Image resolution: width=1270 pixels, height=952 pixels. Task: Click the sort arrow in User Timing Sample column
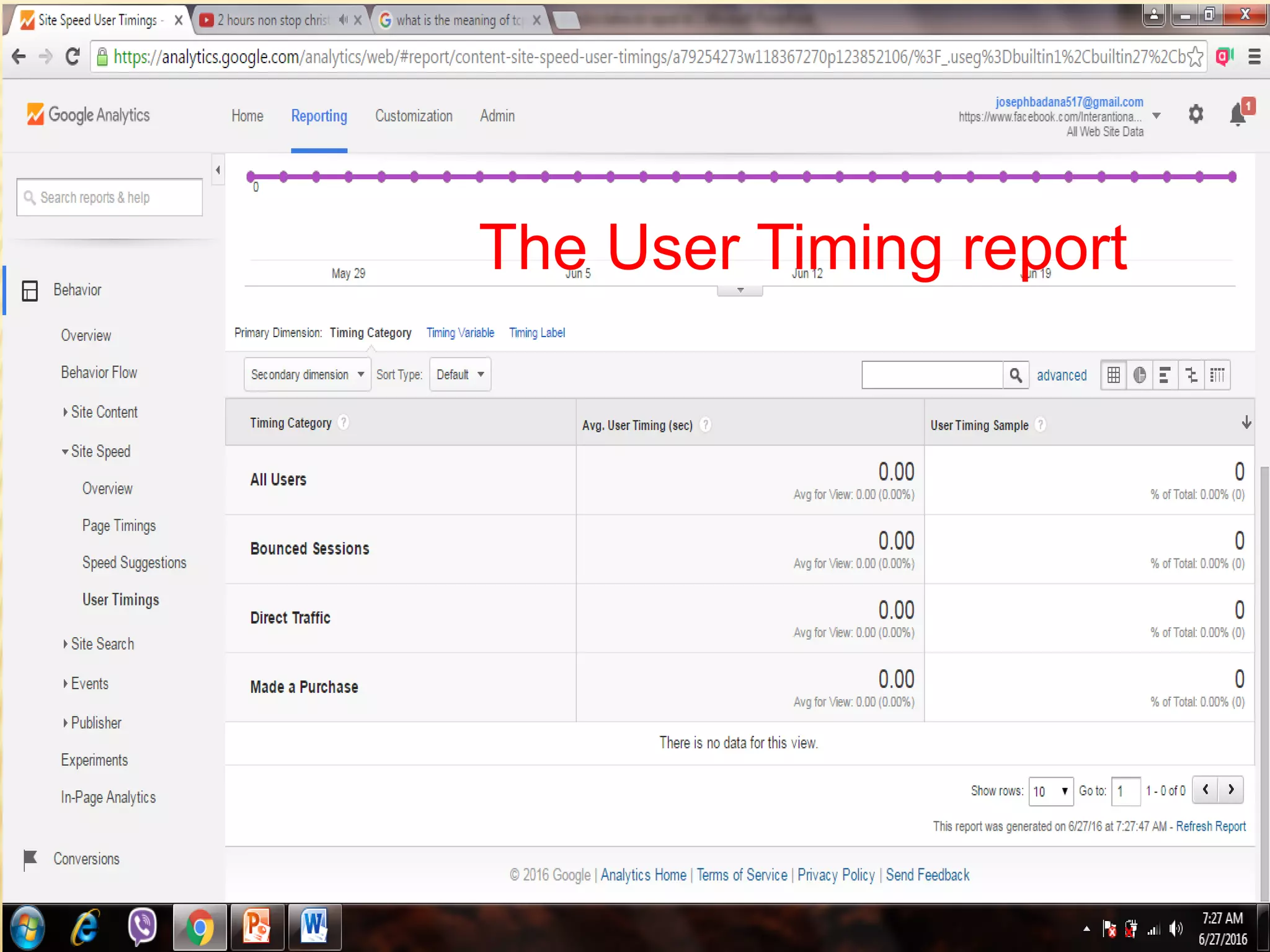(1246, 423)
